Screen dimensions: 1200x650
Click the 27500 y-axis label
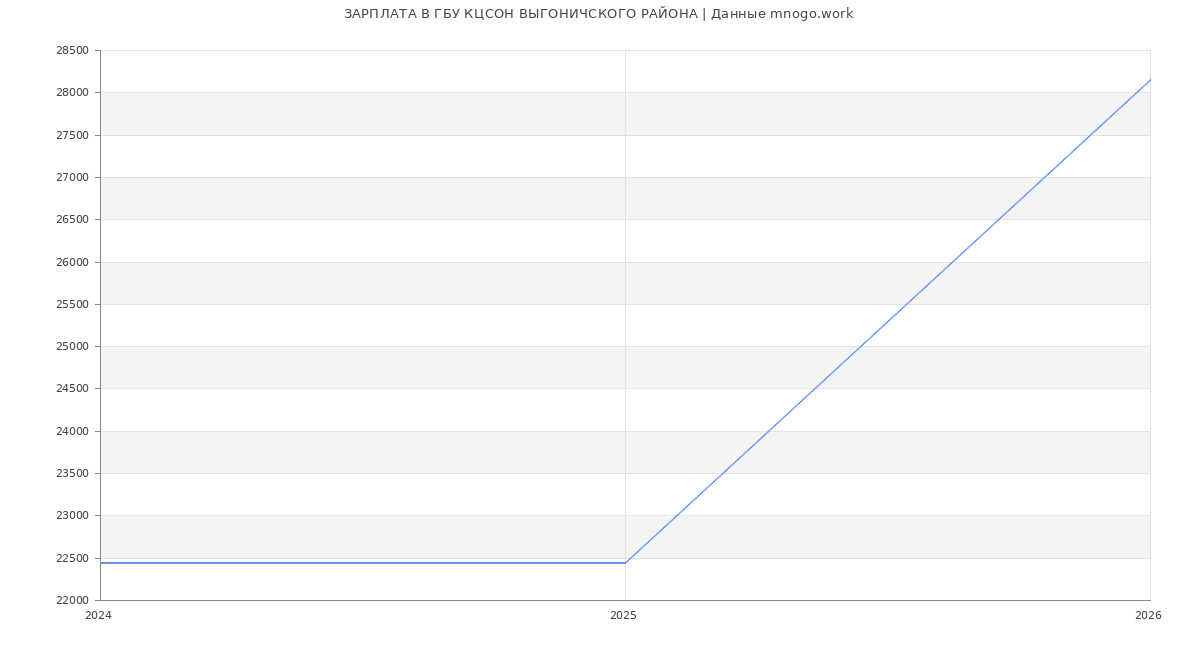[x=72, y=135]
